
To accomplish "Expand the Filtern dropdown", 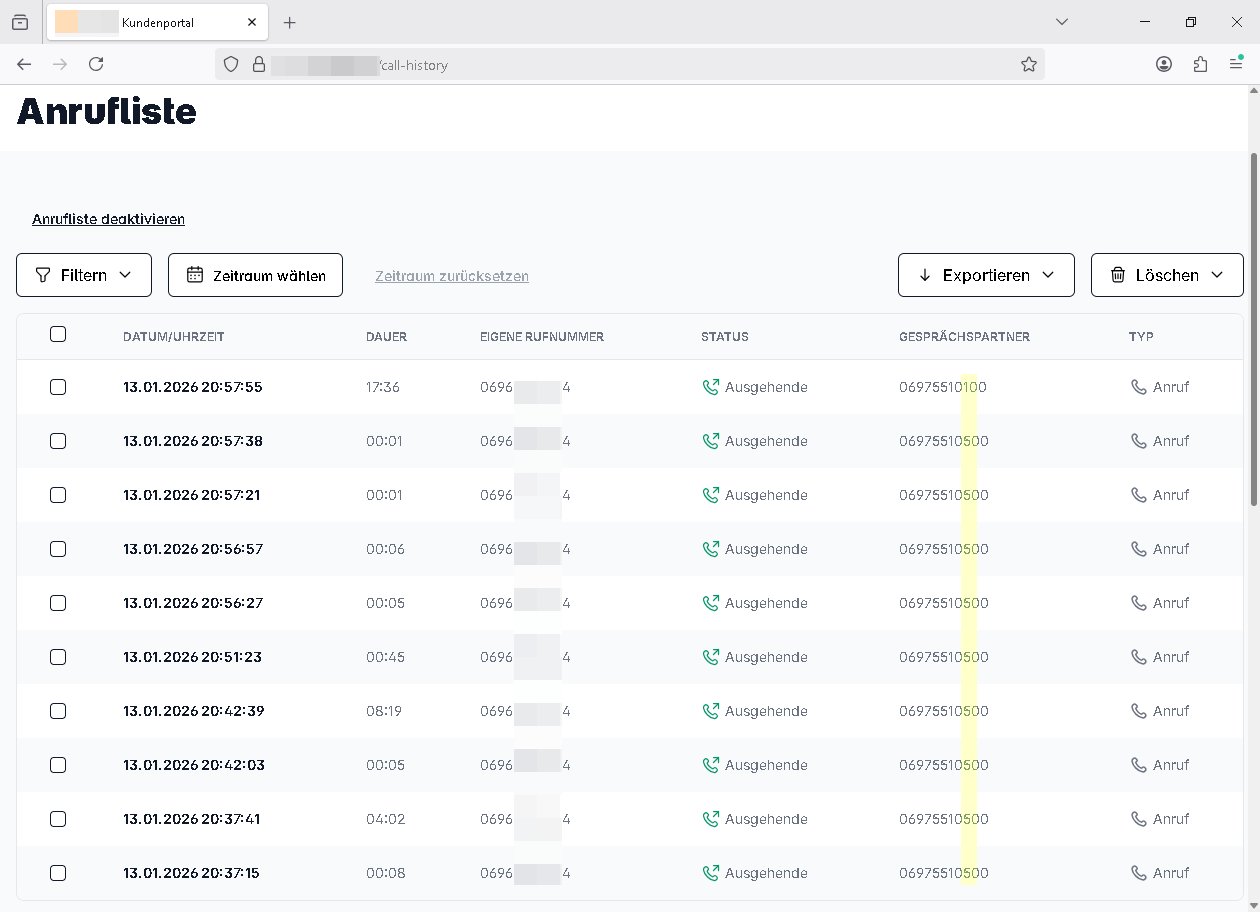I will [x=84, y=275].
